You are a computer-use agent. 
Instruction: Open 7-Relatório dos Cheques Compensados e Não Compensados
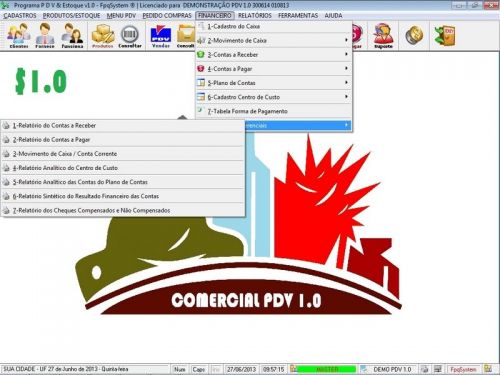pyautogui.click(x=123, y=210)
